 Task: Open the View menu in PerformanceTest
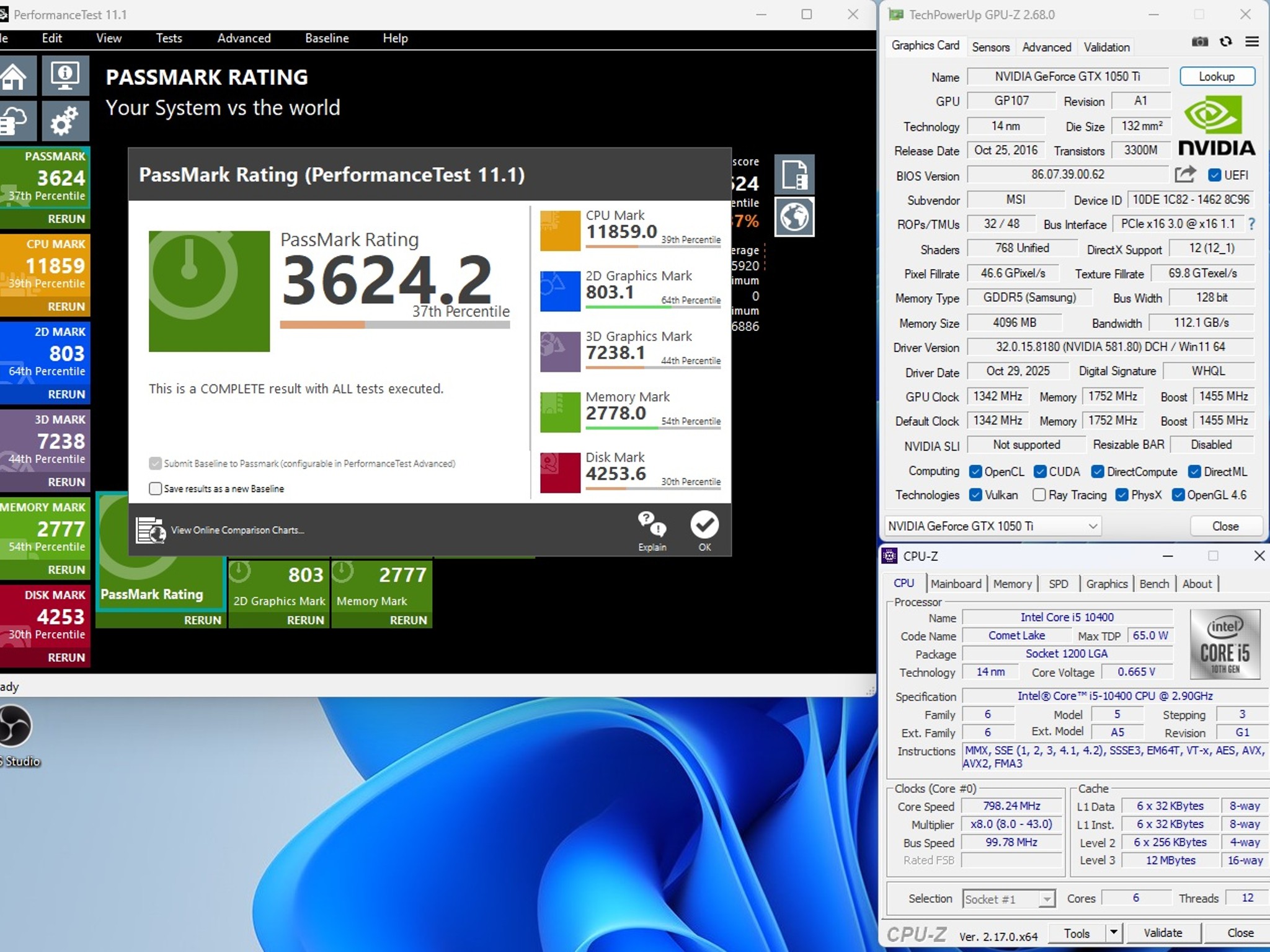(x=109, y=38)
